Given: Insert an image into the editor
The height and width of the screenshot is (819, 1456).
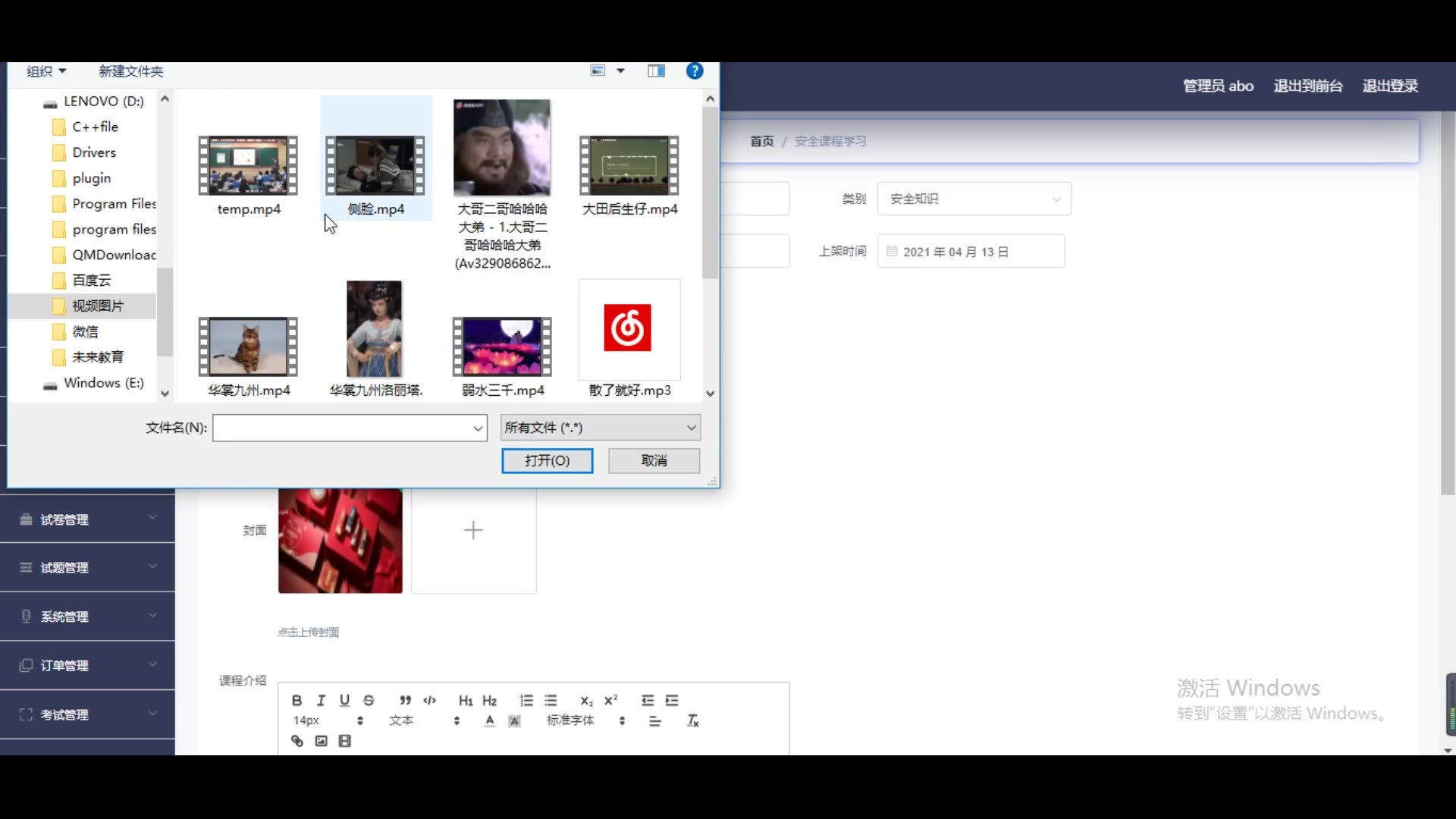Looking at the screenshot, I should point(322,741).
